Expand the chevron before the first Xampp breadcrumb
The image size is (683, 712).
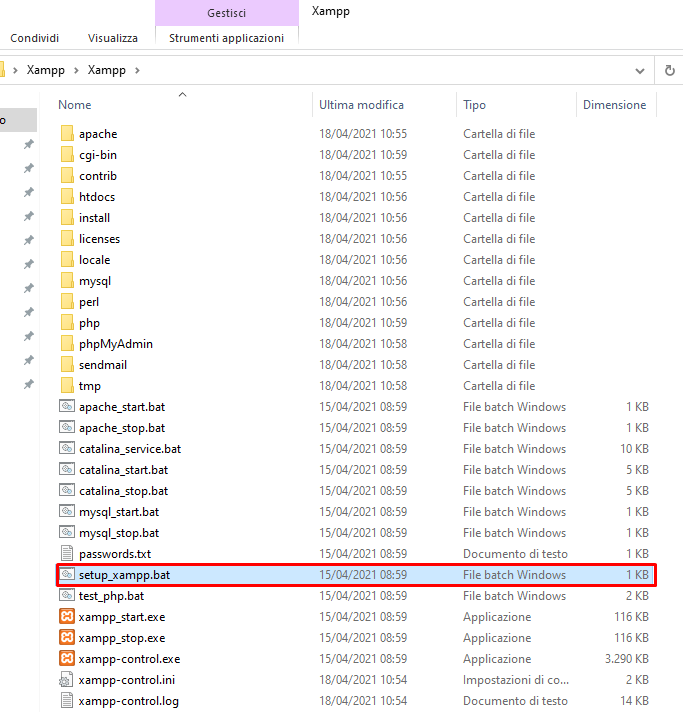pos(15,70)
